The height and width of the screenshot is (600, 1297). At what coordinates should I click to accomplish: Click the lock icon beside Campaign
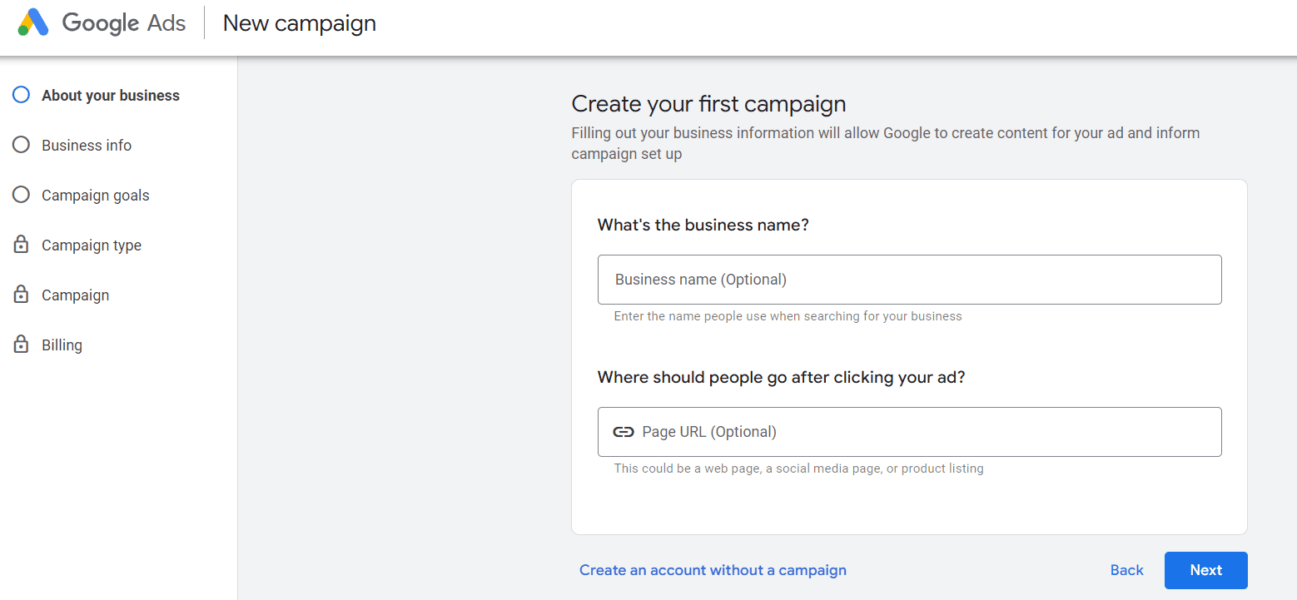click(x=21, y=295)
